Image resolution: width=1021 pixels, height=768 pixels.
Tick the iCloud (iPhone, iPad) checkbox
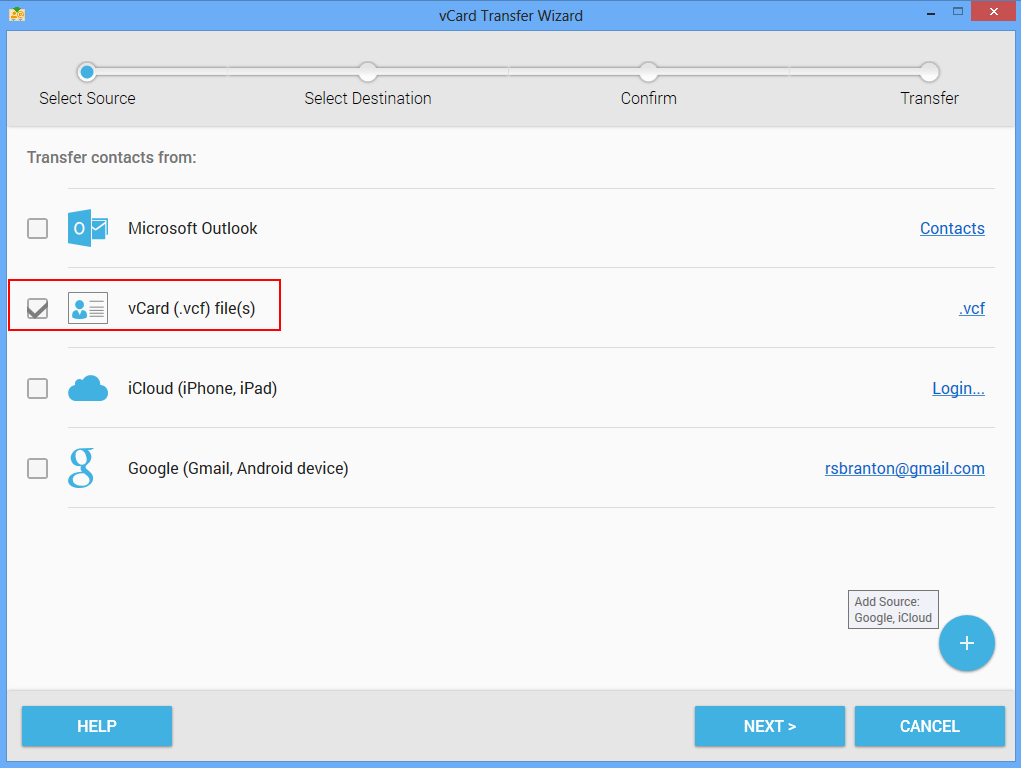click(x=37, y=388)
